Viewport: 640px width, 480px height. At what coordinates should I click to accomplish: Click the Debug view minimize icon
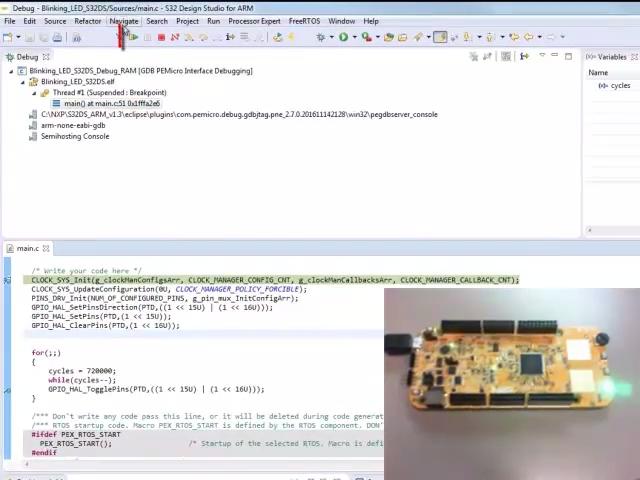[x=555, y=57]
